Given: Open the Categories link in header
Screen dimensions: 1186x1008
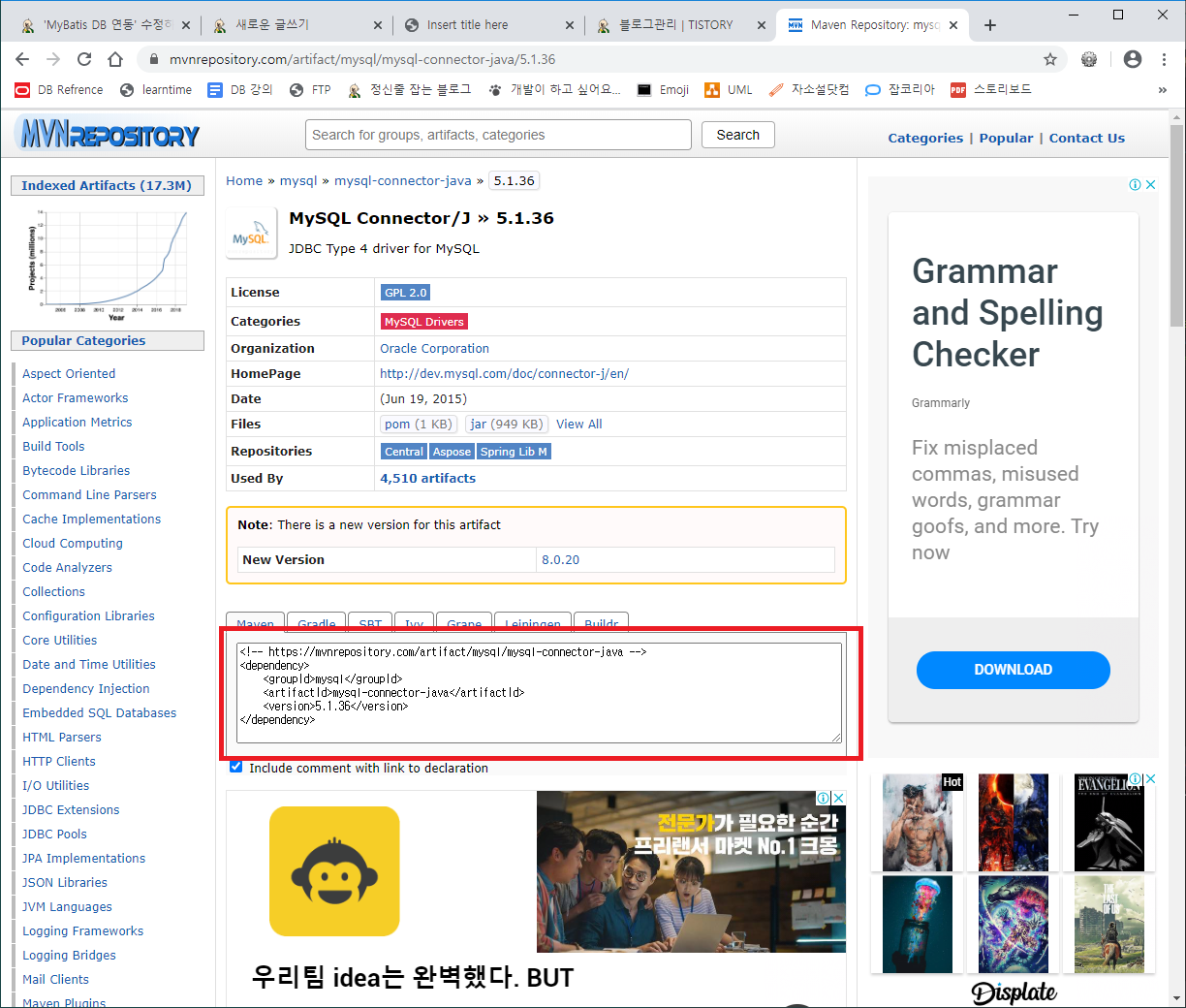Looking at the screenshot, I should [x=925, y=138].
